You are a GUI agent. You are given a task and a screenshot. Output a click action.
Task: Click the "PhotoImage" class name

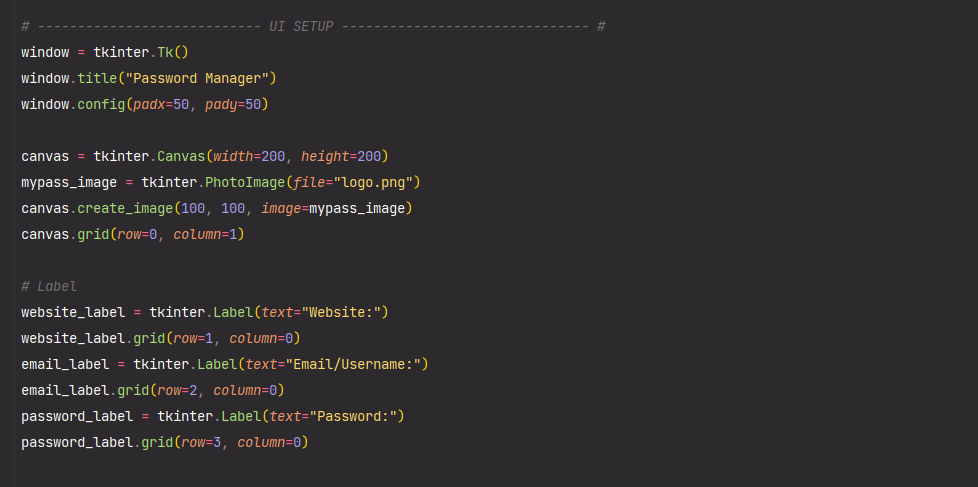coord(245,183)
